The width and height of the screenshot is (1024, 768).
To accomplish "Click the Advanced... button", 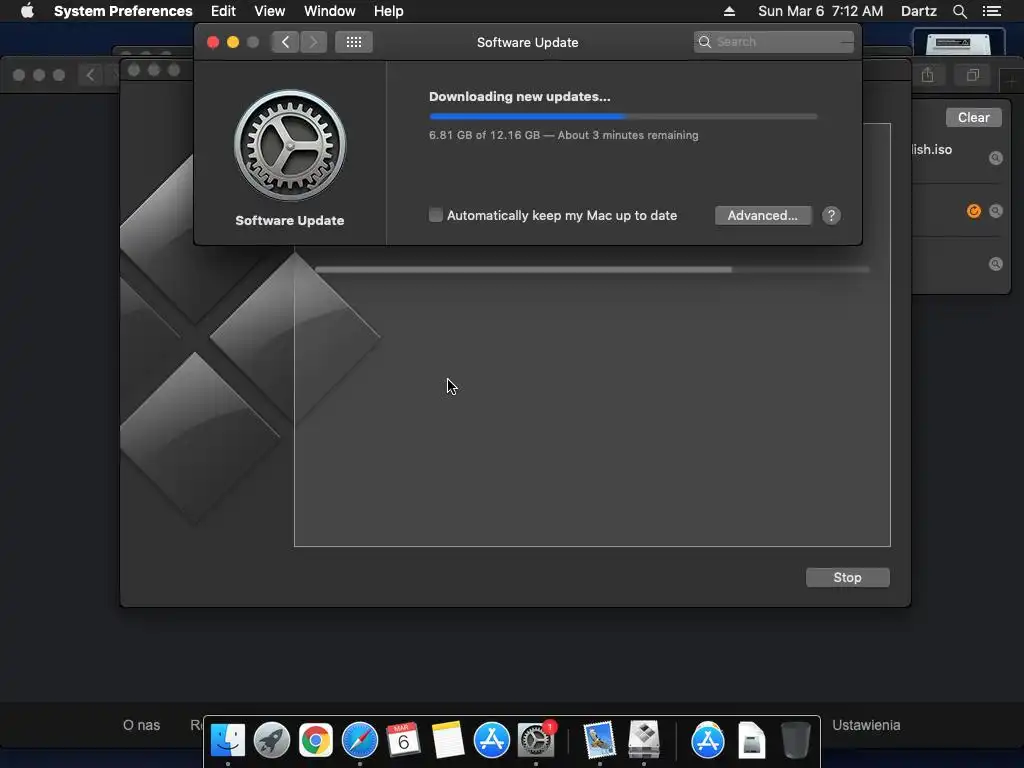I will pos(763,216).
